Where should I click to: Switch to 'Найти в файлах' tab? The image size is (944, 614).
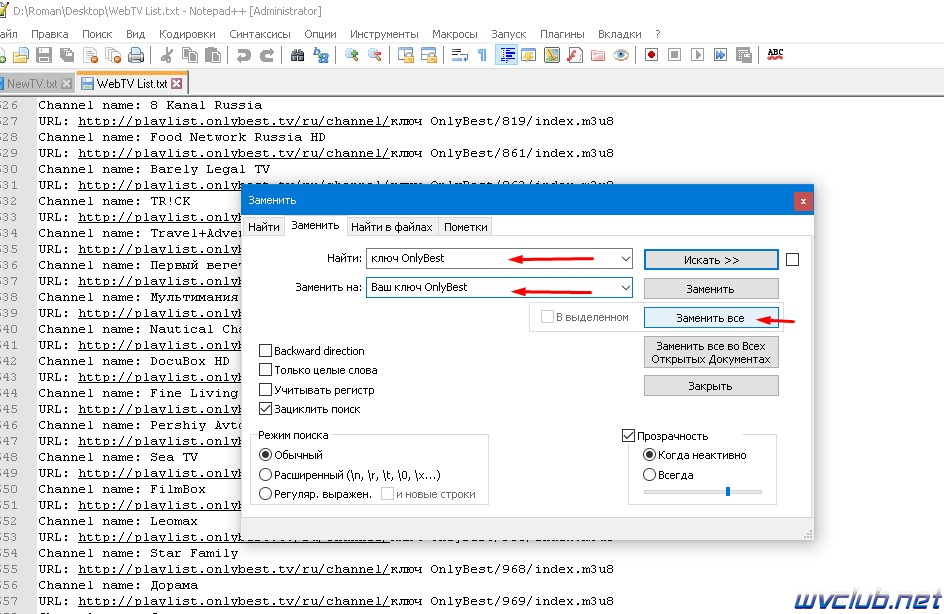(x=392, y=227)
